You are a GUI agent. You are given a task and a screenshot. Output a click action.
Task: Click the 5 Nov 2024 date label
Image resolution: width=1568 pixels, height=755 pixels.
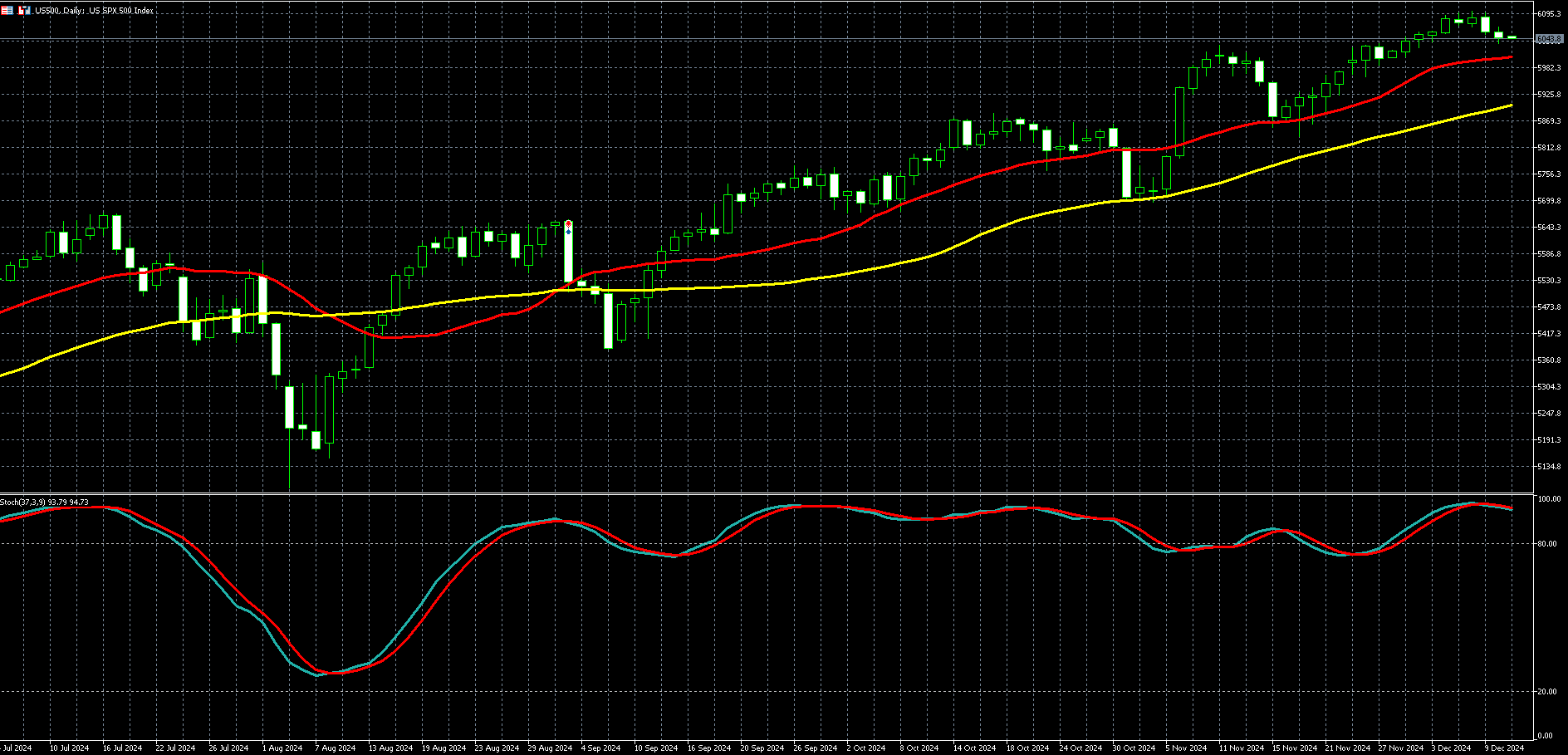[1186, 748]
